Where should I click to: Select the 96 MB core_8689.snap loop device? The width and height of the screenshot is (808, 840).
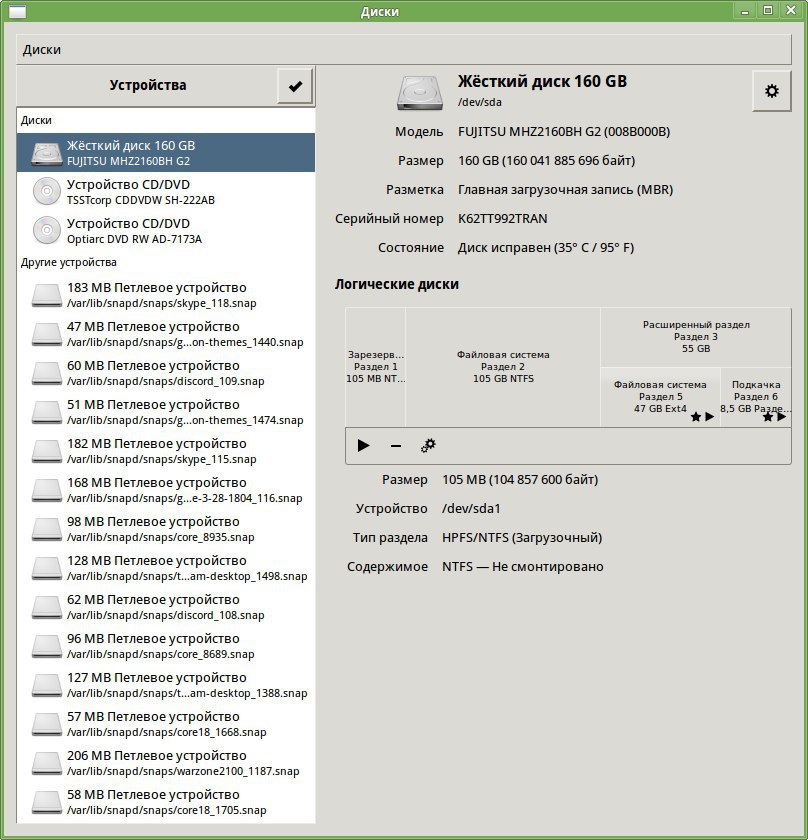click(x=166, y=647)
